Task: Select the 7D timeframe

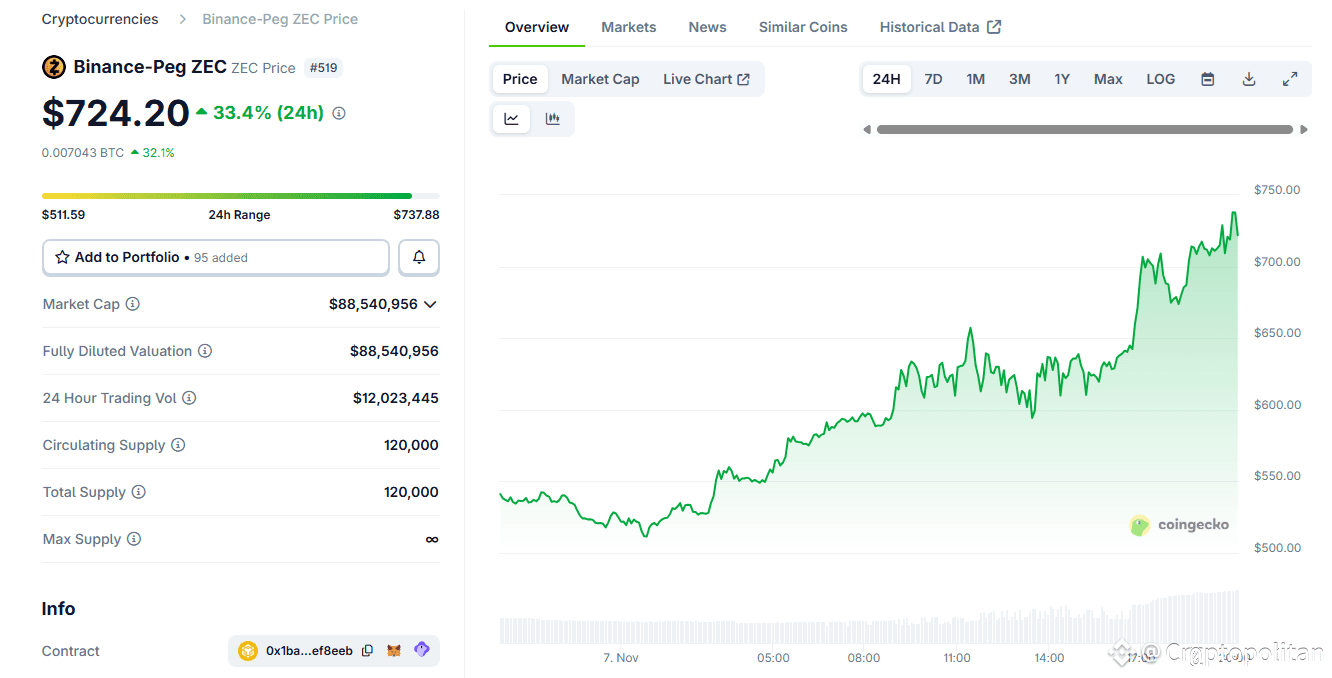Action: (932, 78)
